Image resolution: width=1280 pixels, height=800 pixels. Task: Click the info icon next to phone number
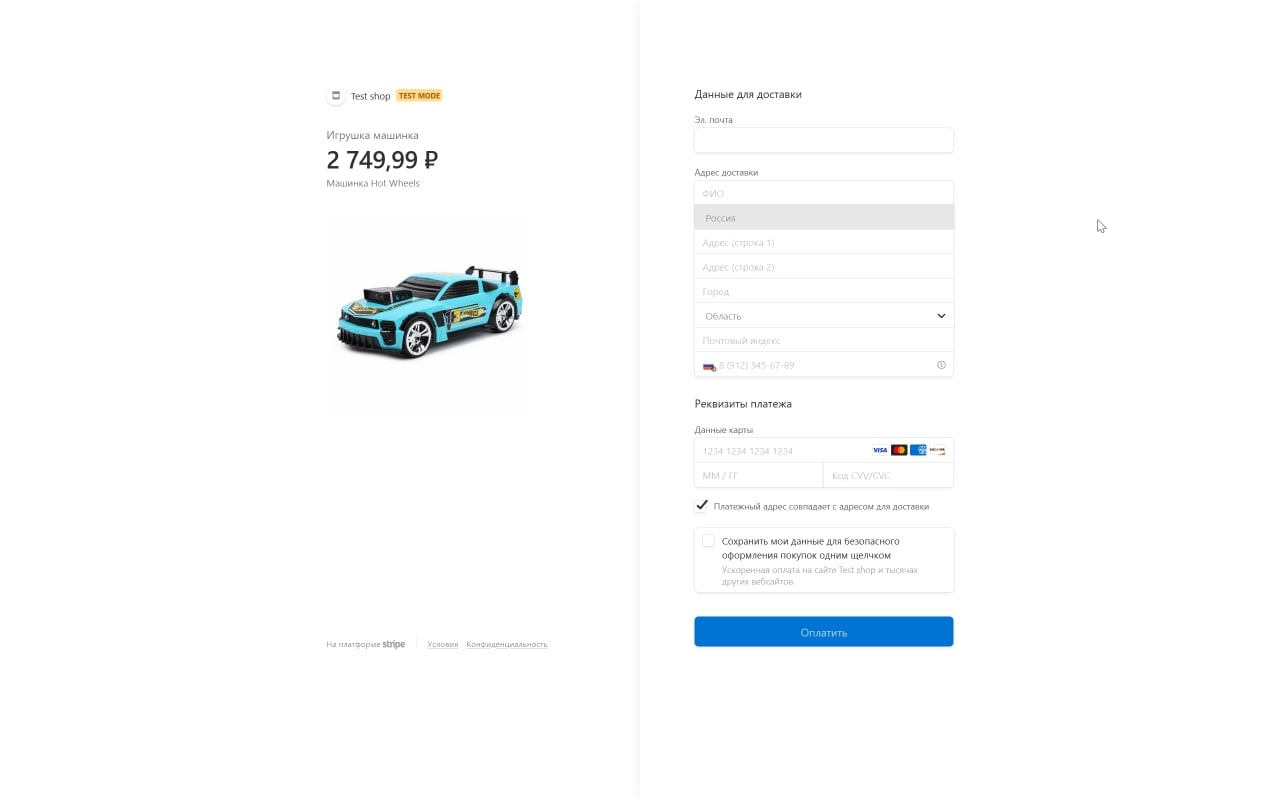941,365
